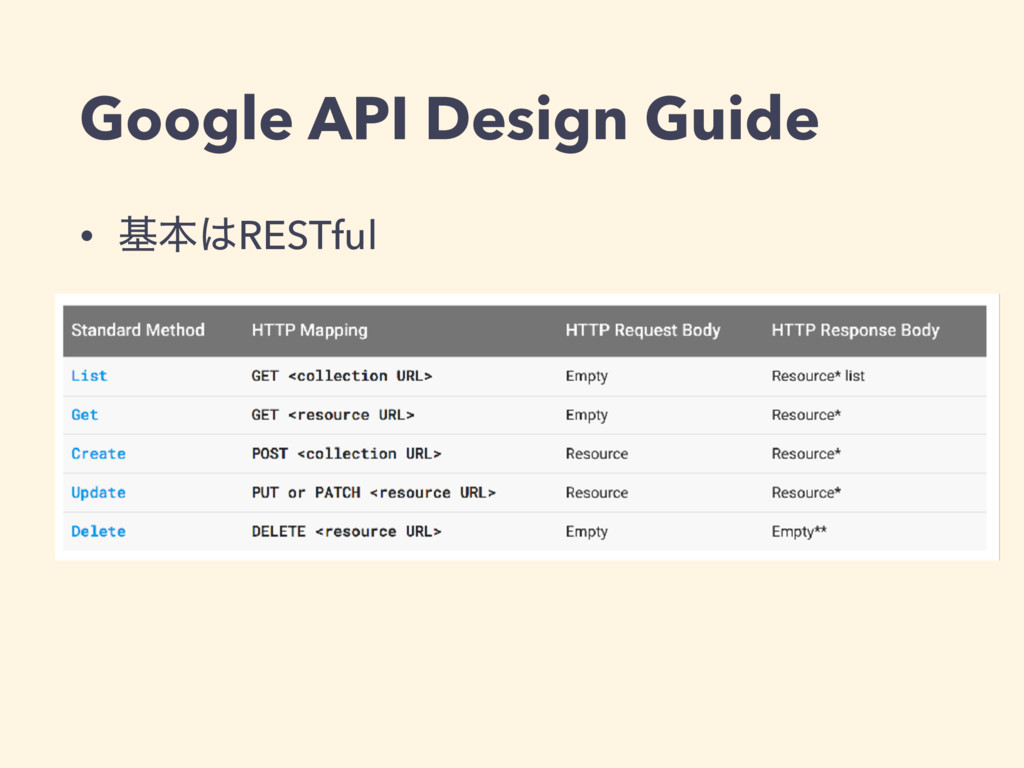The image size is (1024, 768).
Task: Select 'DELETE <resource URL>' cell
Action: click(346, 532)
